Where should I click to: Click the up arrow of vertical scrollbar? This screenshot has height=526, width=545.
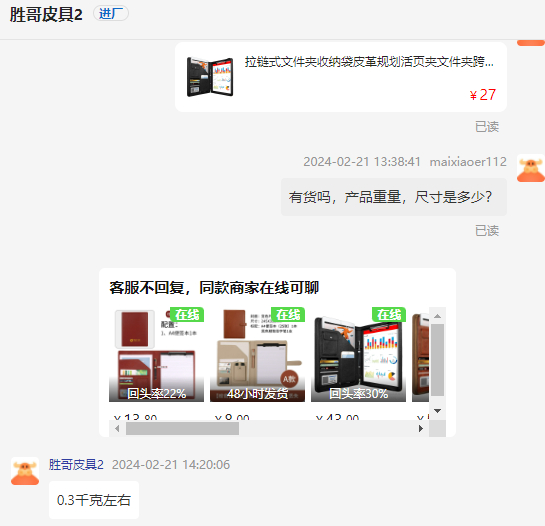[x=438, y=316]
